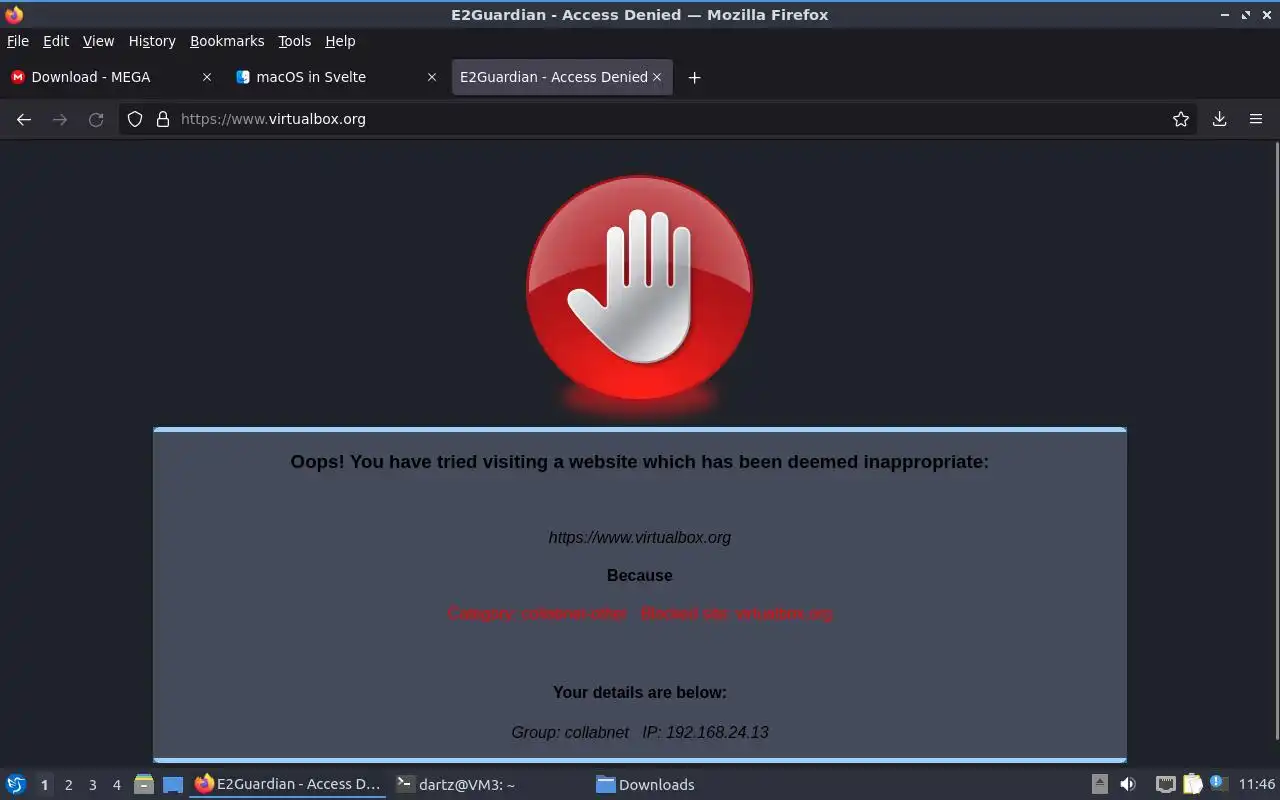
Task: Reload the current page
Action: click(96, 119)
